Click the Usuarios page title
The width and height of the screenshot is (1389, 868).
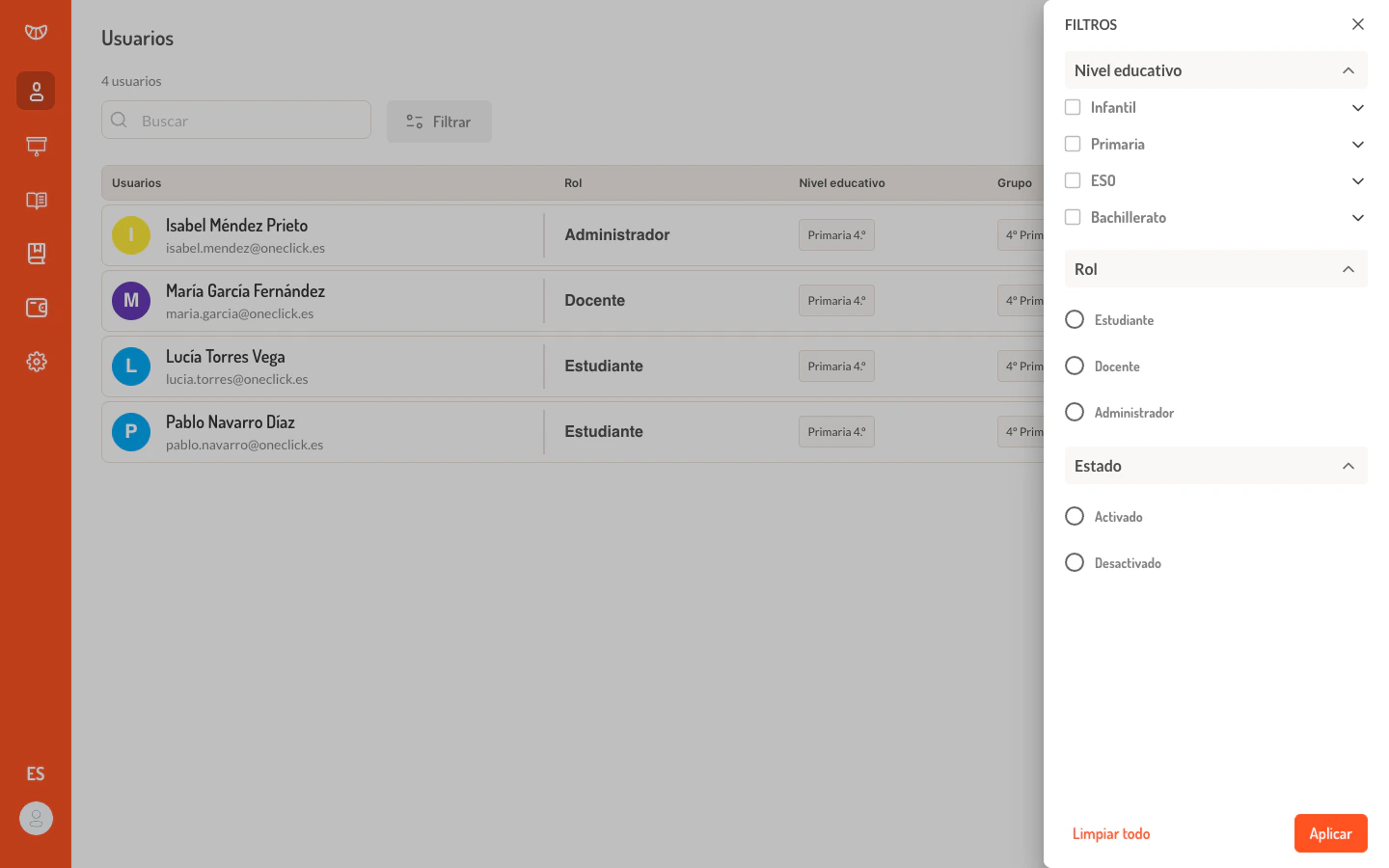[x=137, y=38]
